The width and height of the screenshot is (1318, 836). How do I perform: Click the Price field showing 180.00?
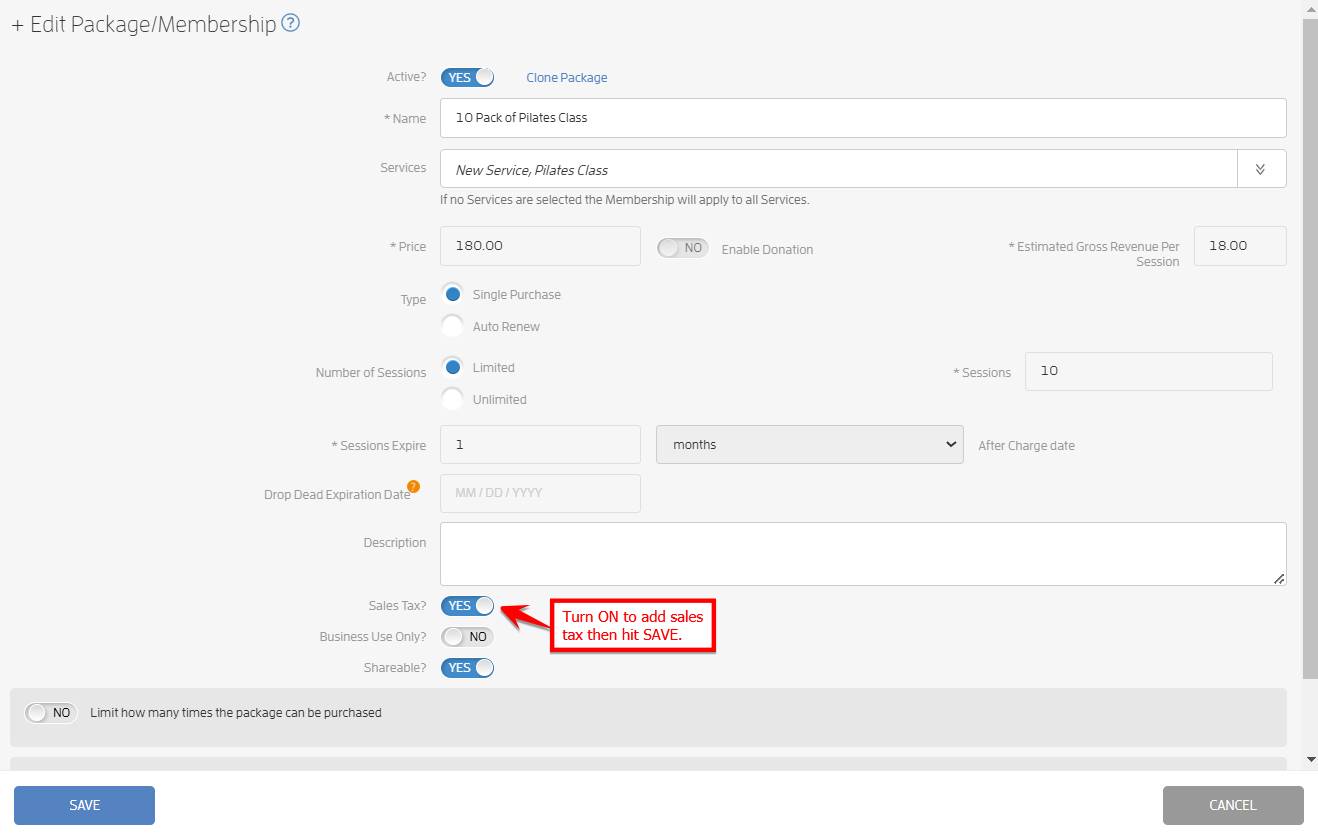(540, 246)
